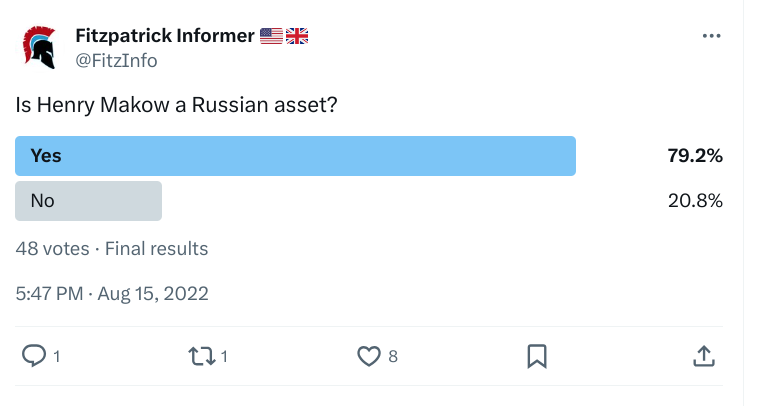Open Fitzpatrick Informer profile name
The height and width of the screenshot is (406, 777).
click(x=165, y=36)
